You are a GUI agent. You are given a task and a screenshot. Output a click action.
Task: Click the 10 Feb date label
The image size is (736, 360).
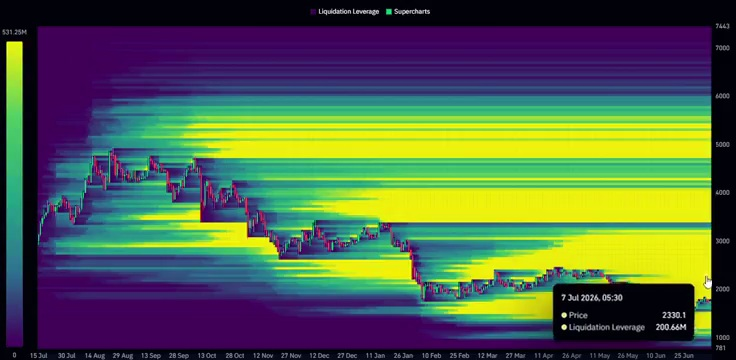[431, 355]
